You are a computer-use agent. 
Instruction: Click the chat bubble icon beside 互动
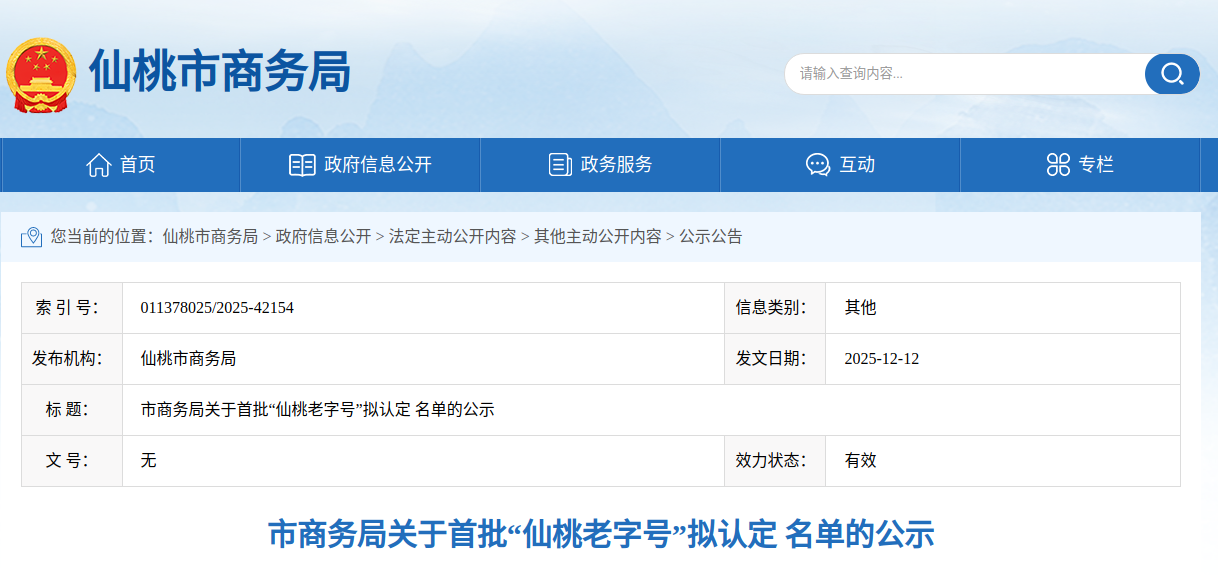tap(818, 165)
